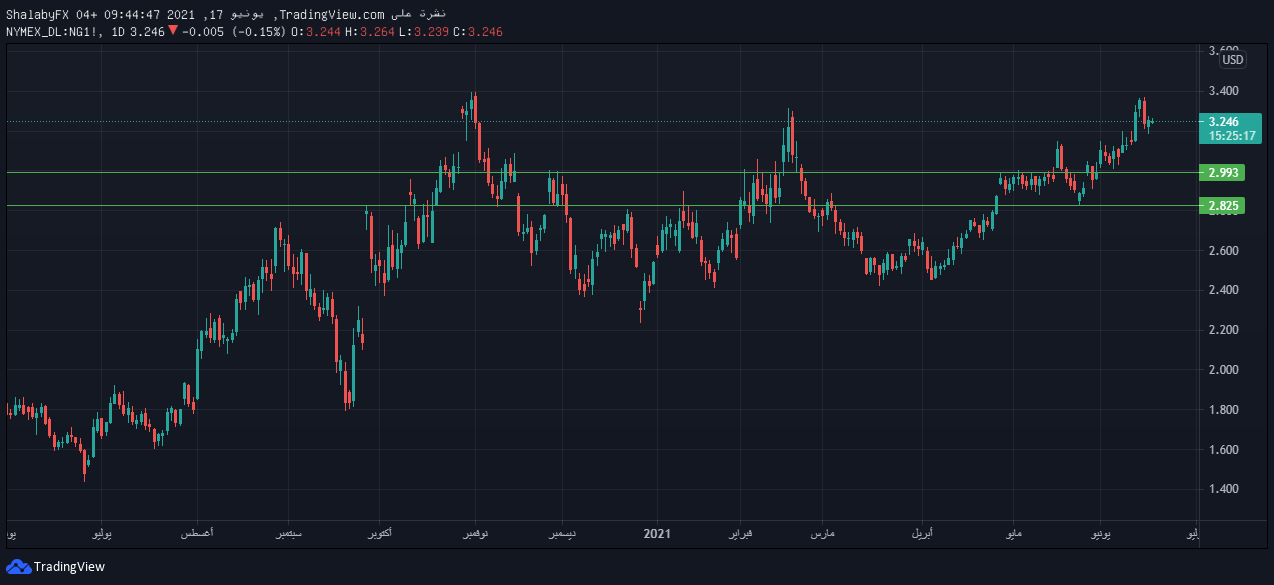The image size is (1274, 585).
Task: Click the low price value 3.239
Action: tap(431, 32)
